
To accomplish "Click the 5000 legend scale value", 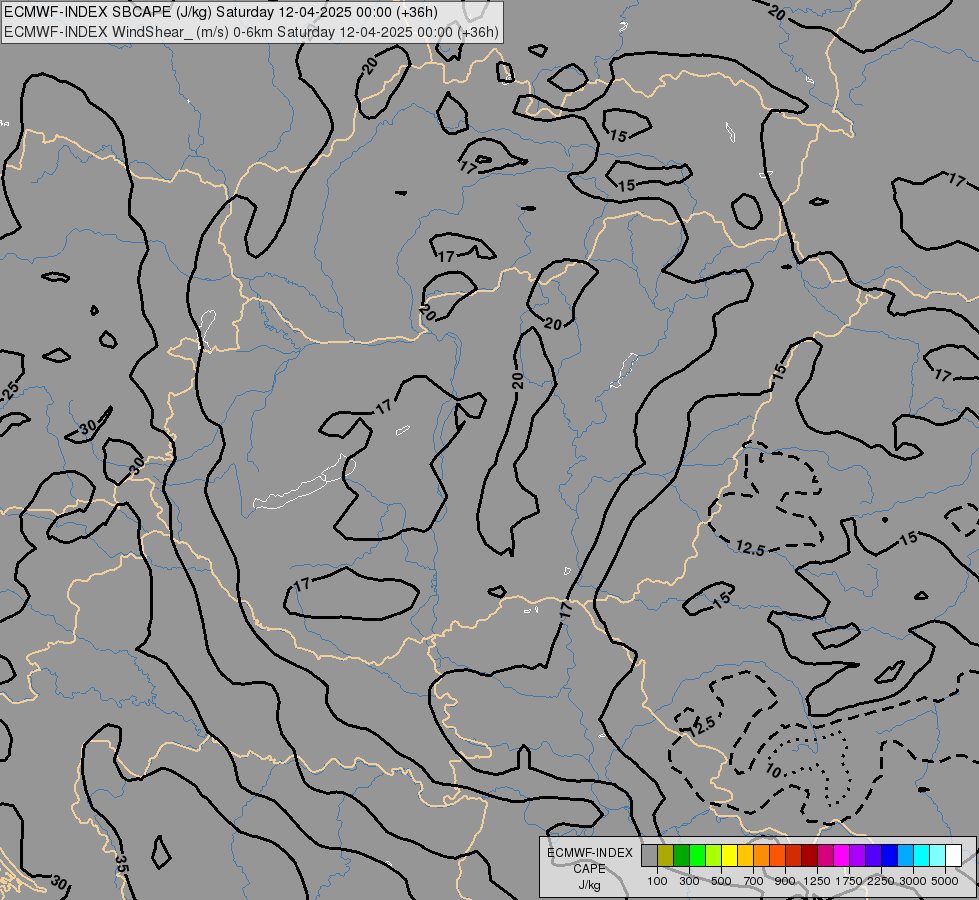I will [x=945, y=881].
